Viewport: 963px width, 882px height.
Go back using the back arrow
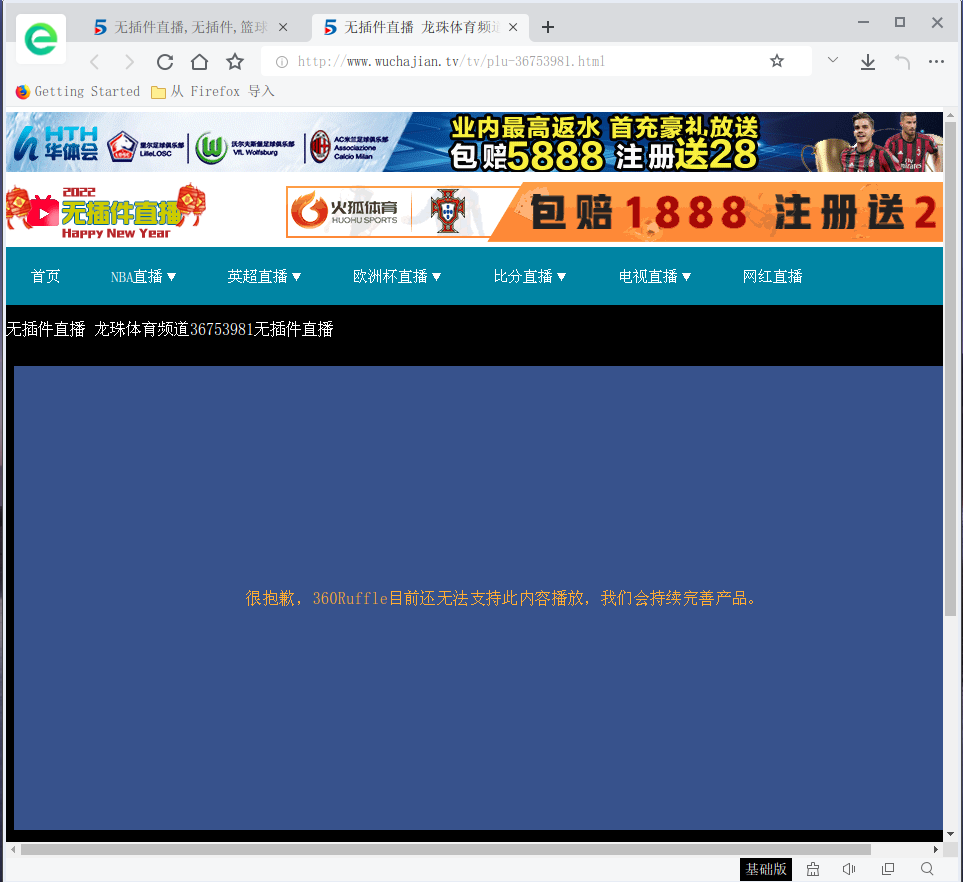pos(93,61)
